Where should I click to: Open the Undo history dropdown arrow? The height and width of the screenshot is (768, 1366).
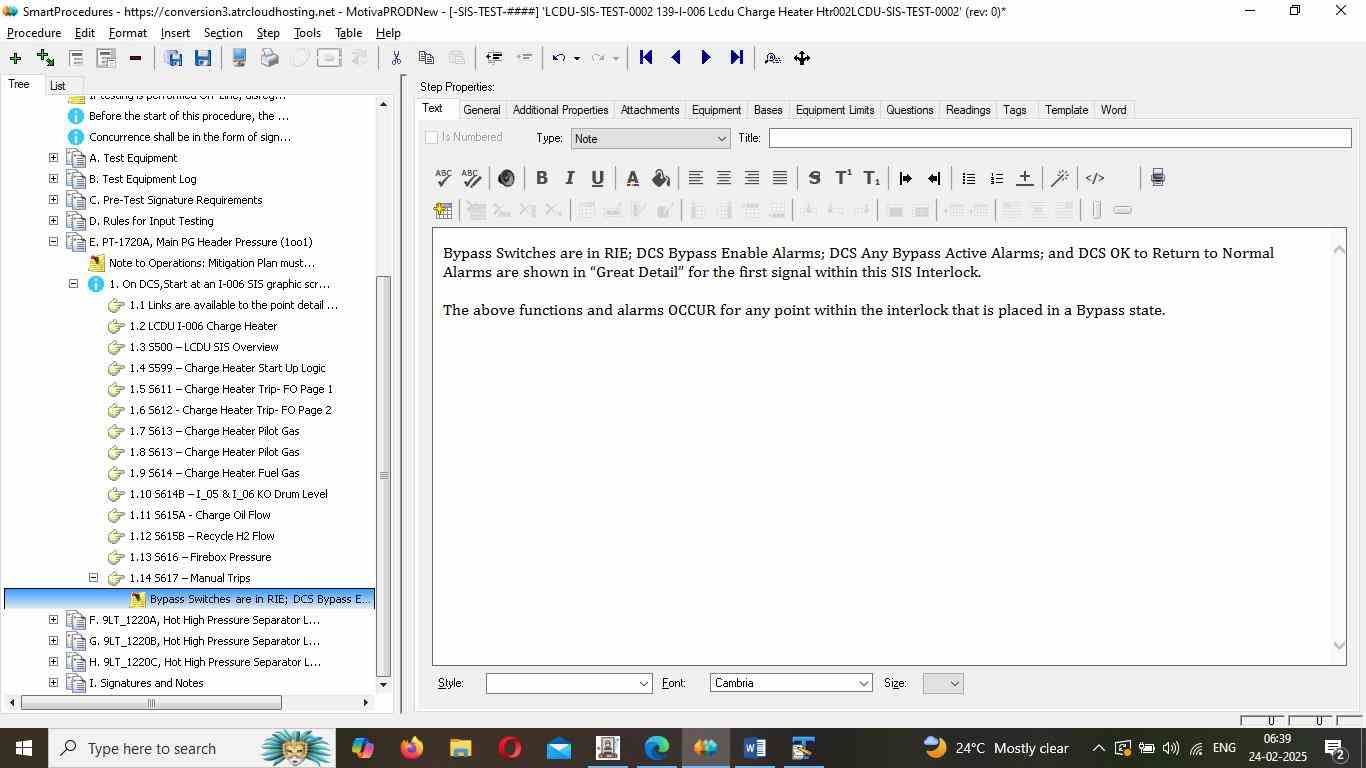pyautogui.click(x=576, y=58)
